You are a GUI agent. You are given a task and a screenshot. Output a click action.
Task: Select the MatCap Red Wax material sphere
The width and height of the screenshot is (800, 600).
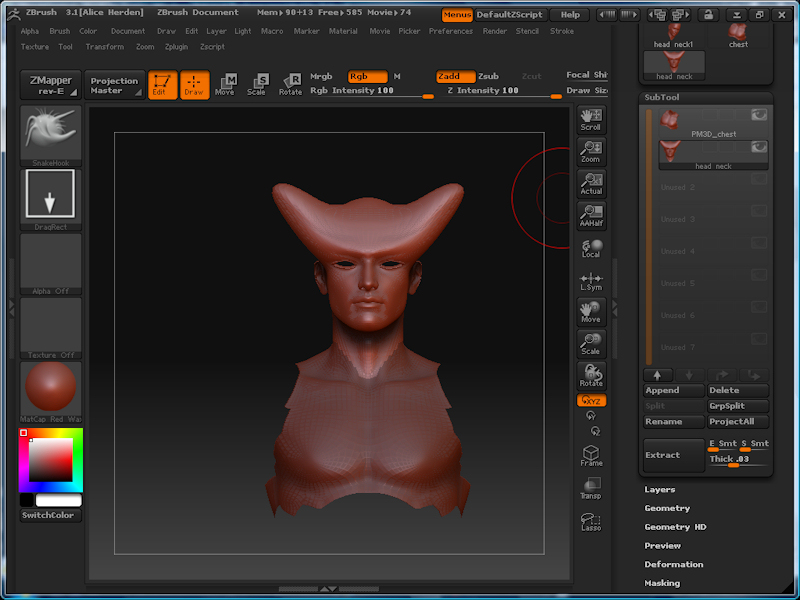[49, 388]
